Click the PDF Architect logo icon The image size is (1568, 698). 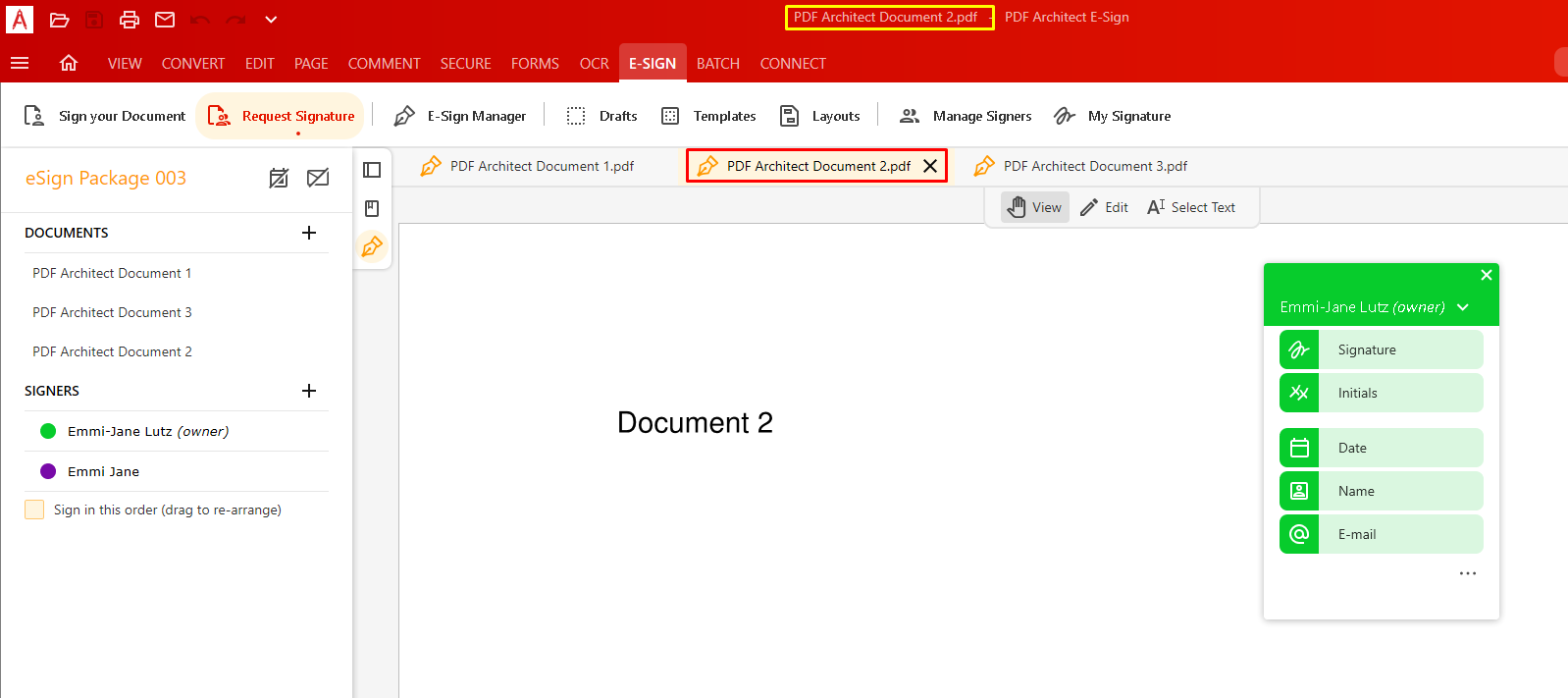[20, 20]
